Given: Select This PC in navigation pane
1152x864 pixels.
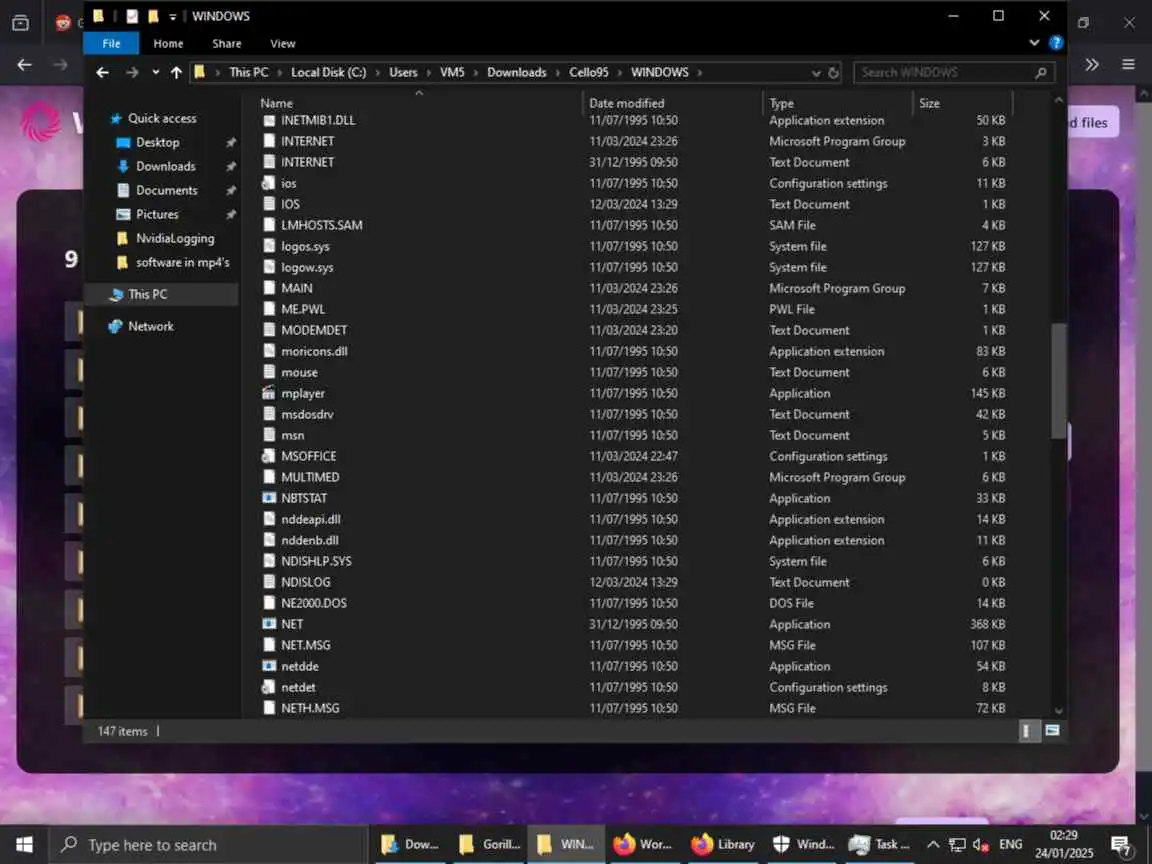Looking at the screenshot, I should coord(147,294).
